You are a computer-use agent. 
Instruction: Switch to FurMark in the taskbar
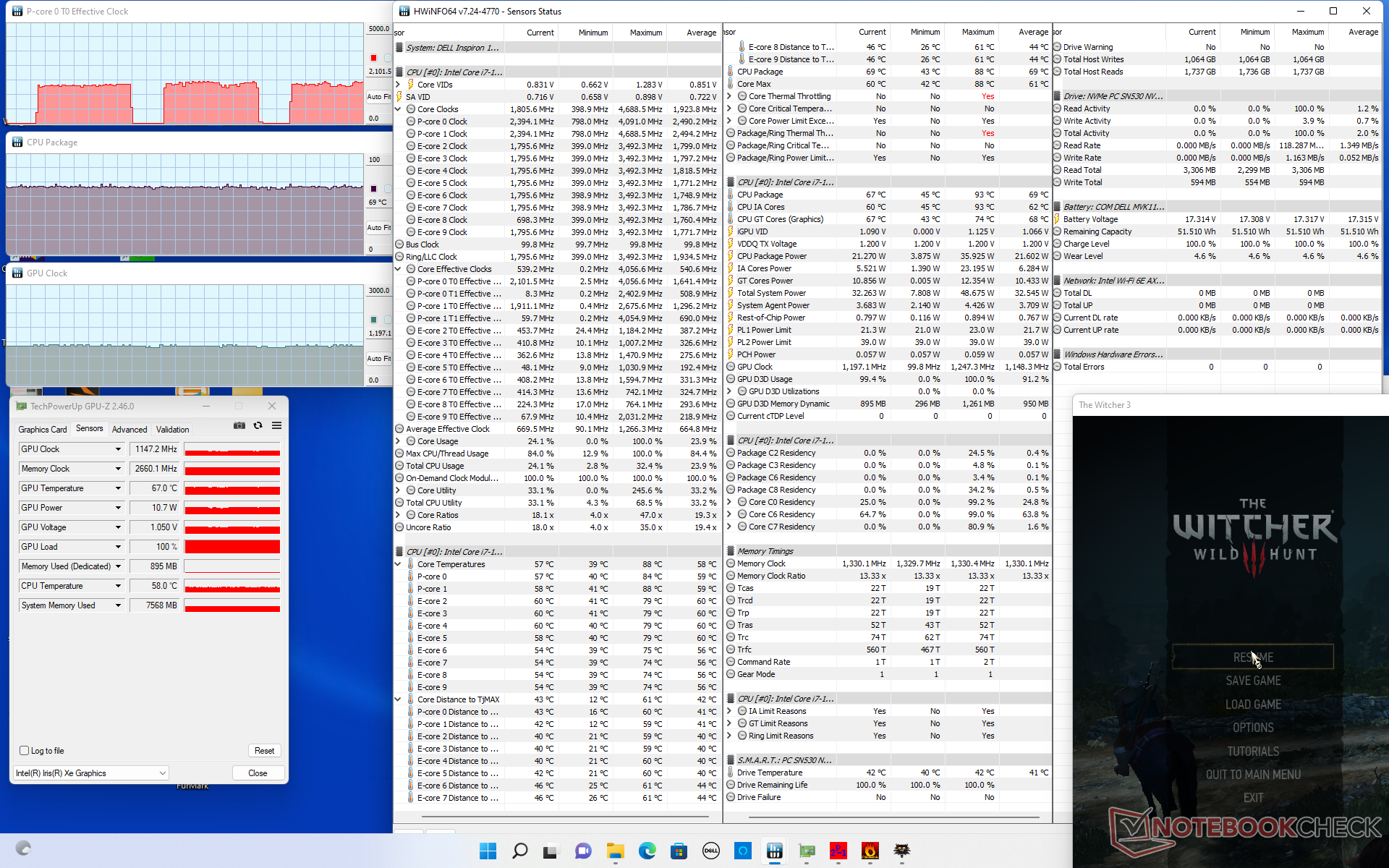(870, 851)
